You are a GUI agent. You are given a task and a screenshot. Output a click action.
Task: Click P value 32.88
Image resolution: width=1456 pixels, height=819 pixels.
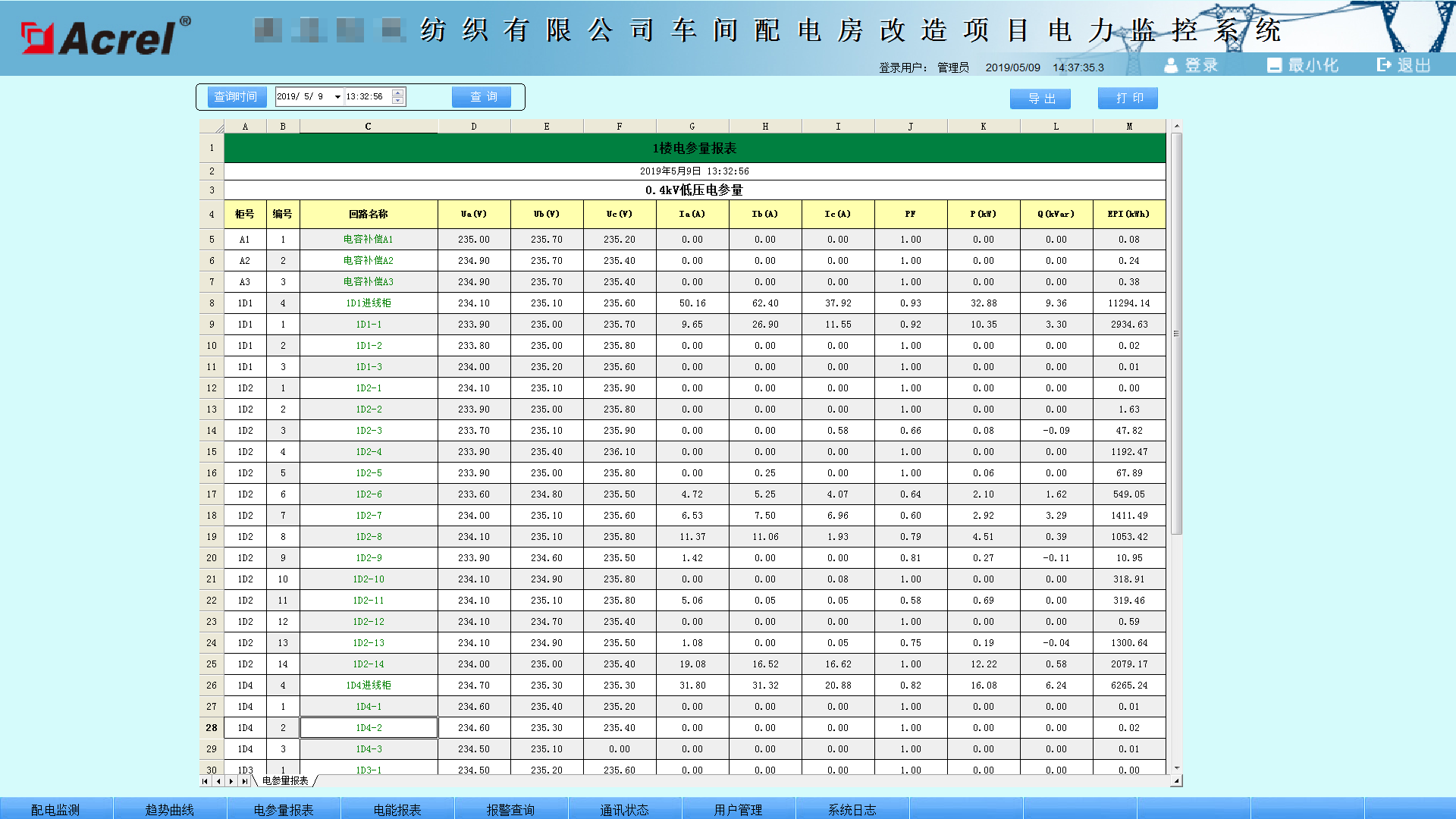tap(984, 303)
